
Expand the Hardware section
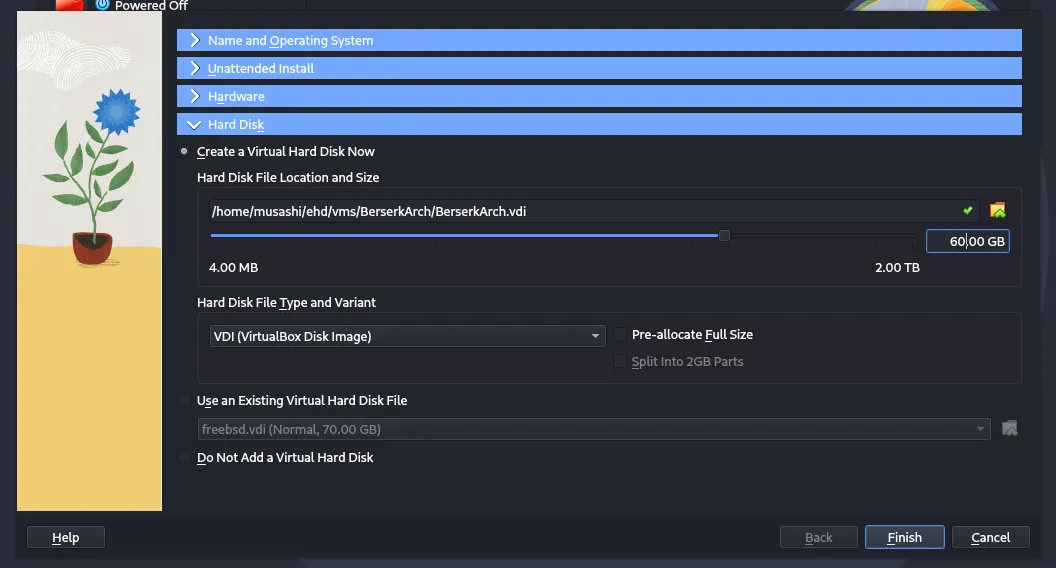(x=599, y=96)
